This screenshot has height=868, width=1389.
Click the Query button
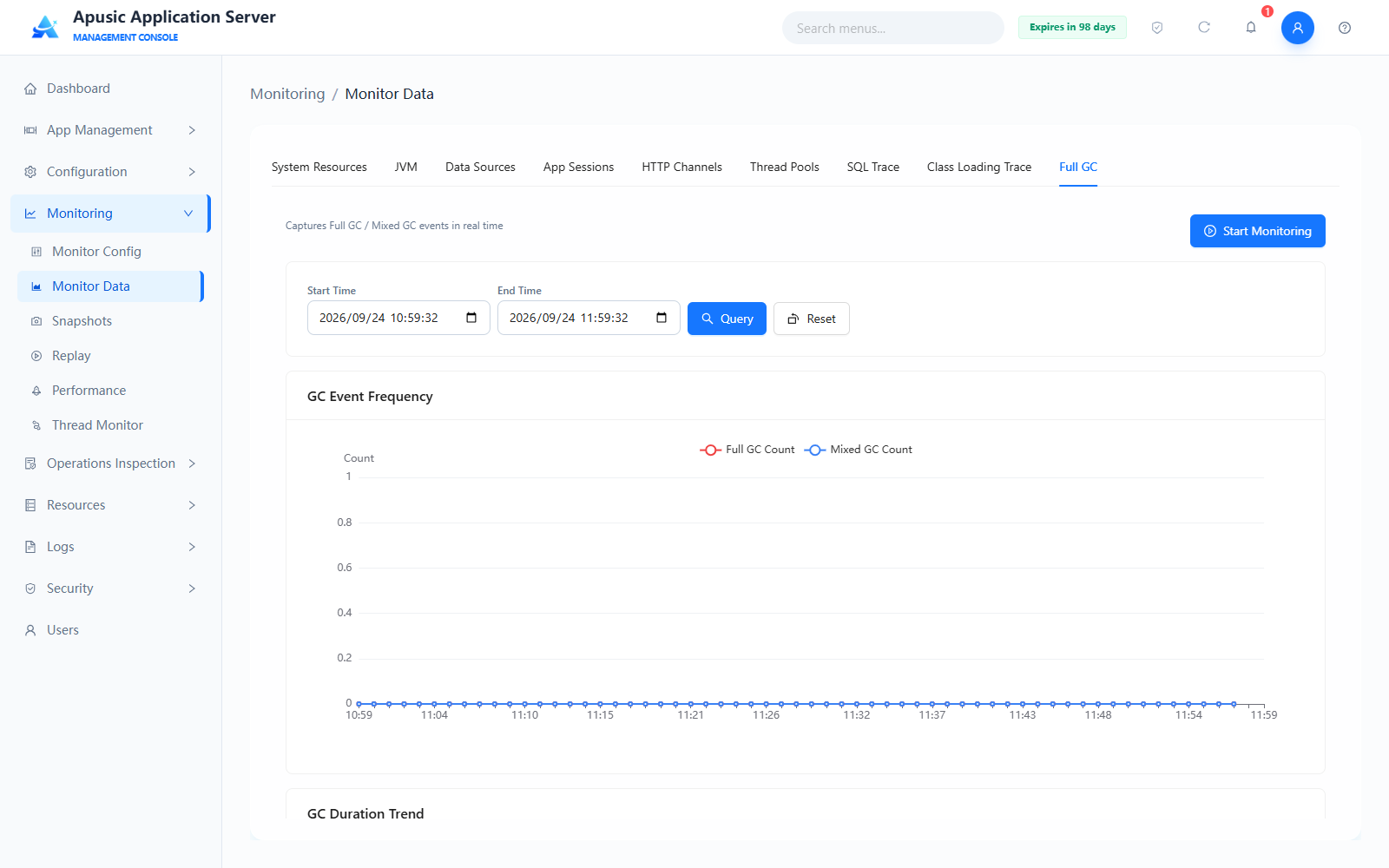pos(727,319)
